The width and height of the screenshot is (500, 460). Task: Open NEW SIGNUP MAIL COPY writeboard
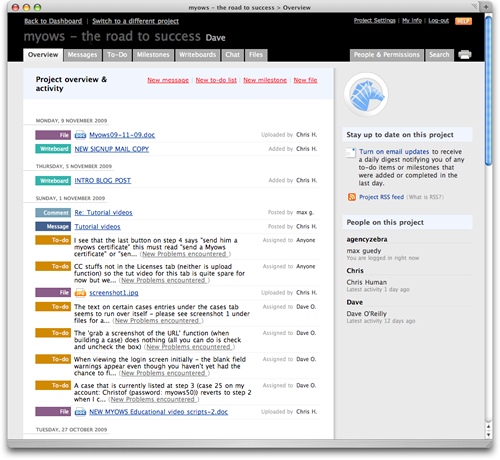coord(112,149)
